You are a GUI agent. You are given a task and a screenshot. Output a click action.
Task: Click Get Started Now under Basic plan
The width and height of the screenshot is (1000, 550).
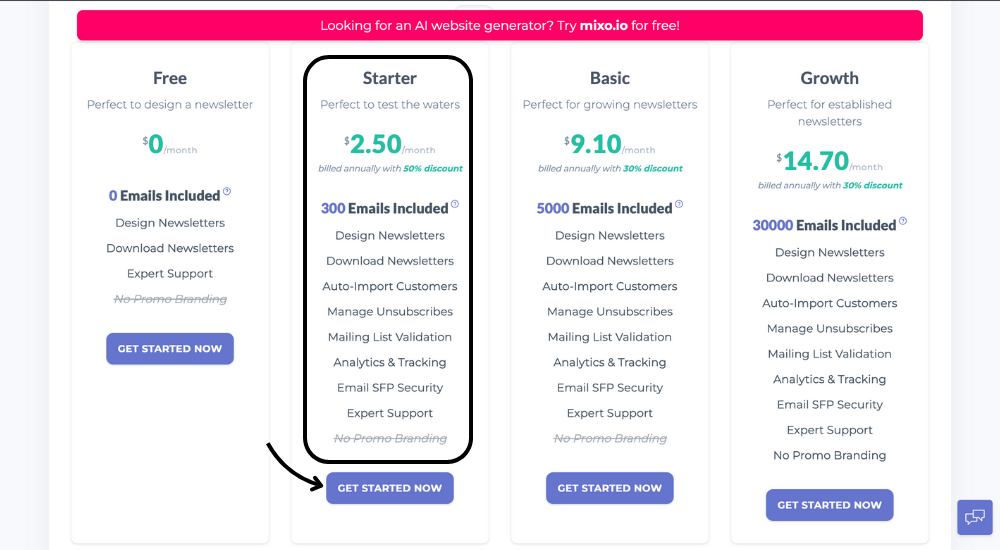(610, 488)
